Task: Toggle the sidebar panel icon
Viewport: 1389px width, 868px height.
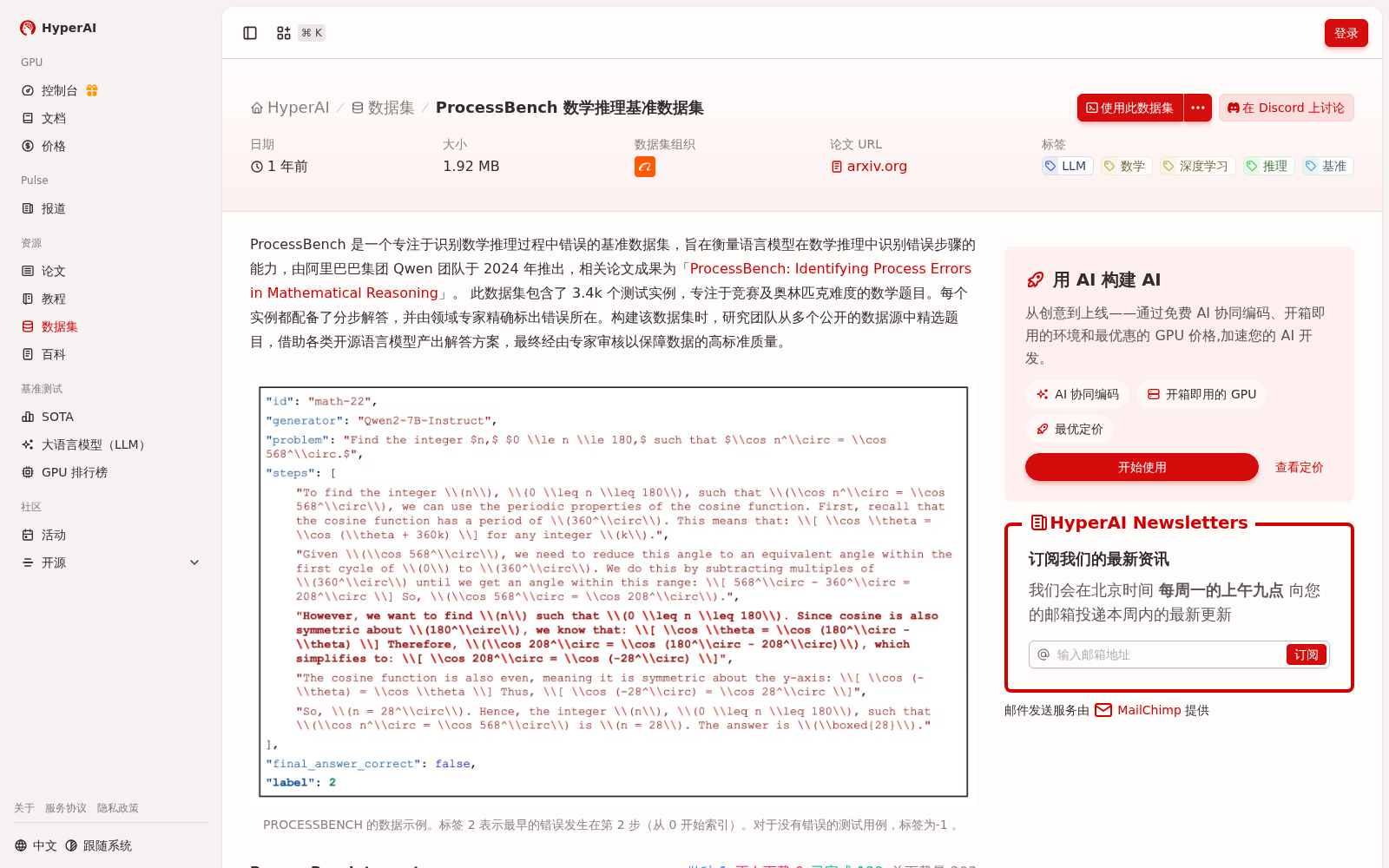Action: (250, 33)
